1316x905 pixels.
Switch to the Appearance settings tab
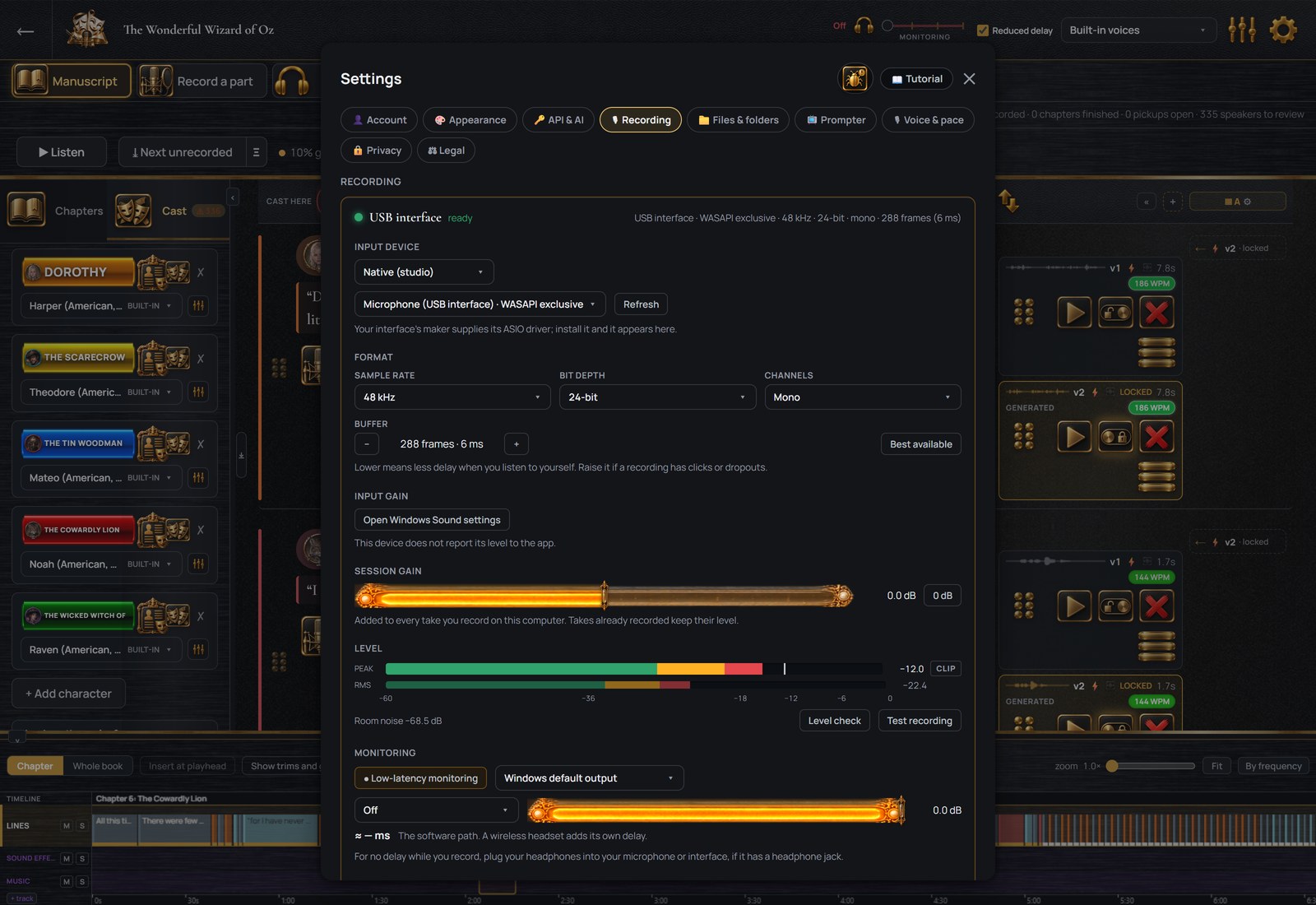tap(470, 120)
